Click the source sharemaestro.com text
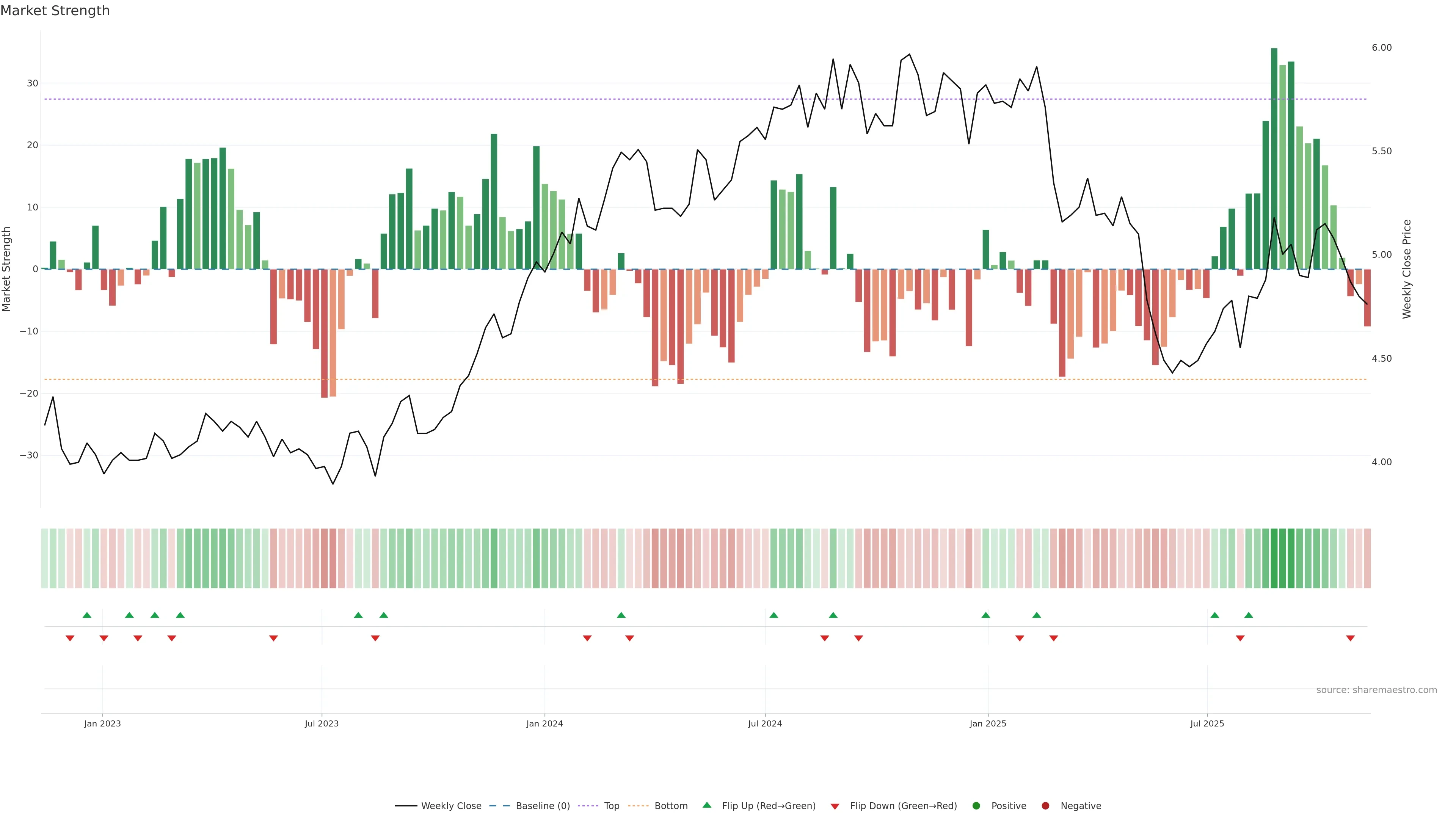 pos(1376,690)
